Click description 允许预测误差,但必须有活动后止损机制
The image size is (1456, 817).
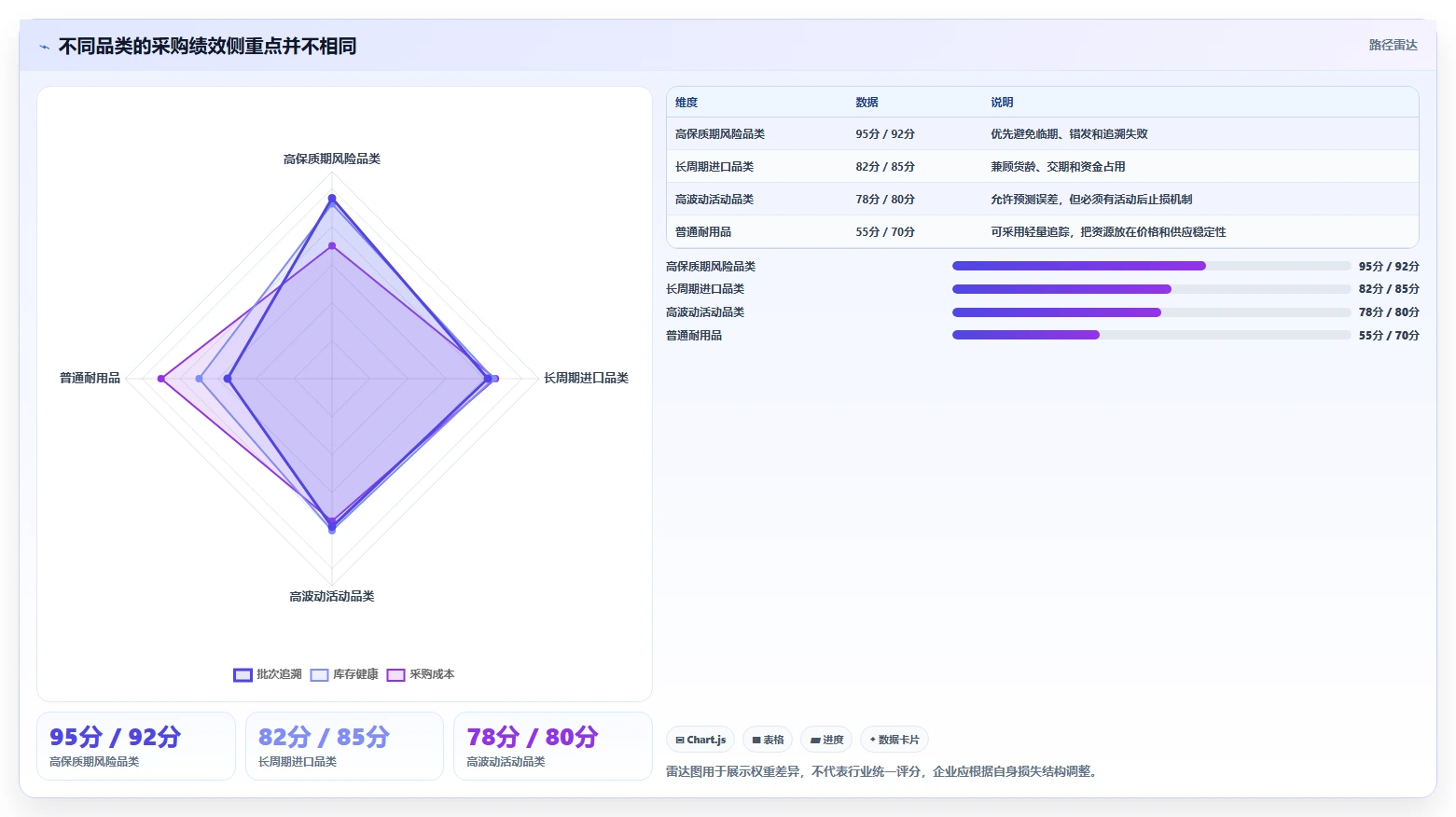[1091, 200]
